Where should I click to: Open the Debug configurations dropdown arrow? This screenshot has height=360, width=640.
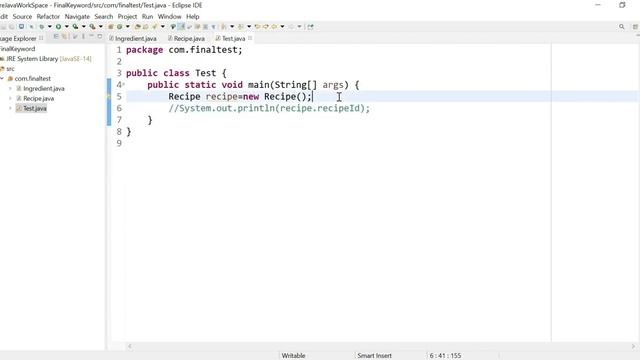coord(49,27)
